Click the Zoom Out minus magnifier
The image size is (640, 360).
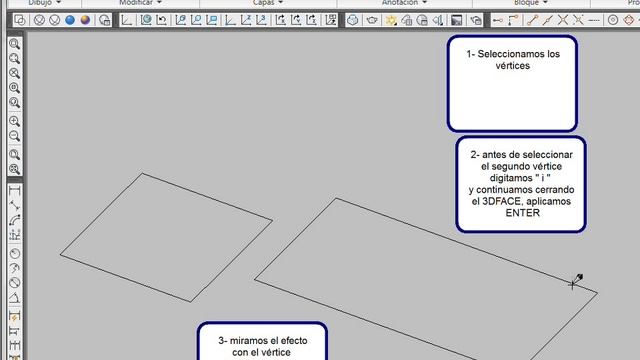click(x=15, y=136)
